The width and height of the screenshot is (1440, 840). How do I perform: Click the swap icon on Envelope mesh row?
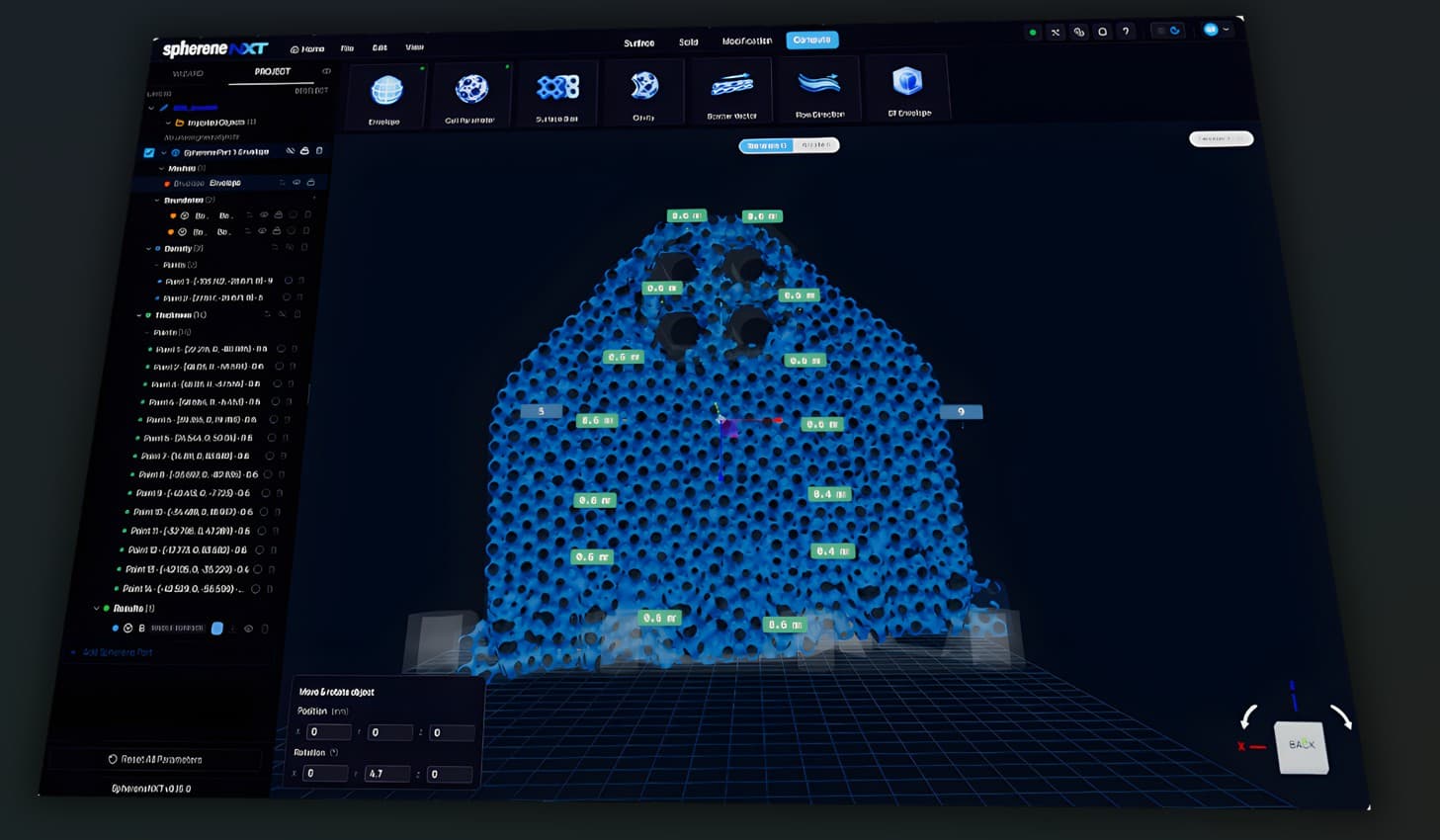282,183
